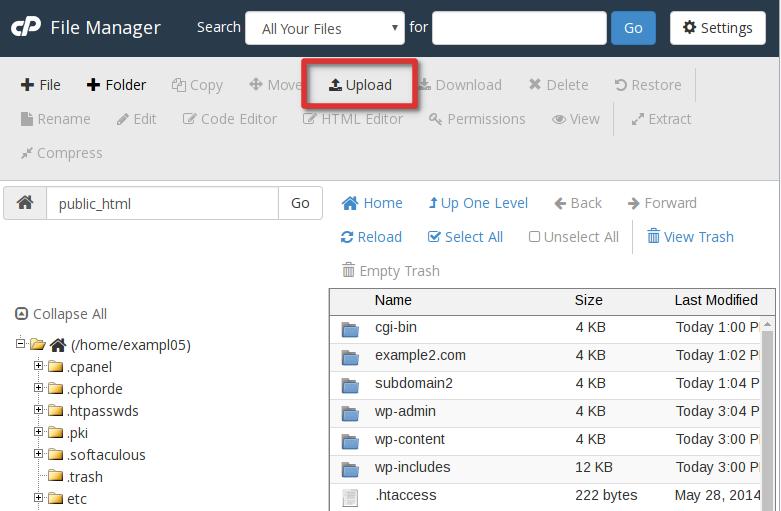Image resolution: width=781 pixels, height=511 pixels.
Task: Open View Trash
Action: coord(690,237)
